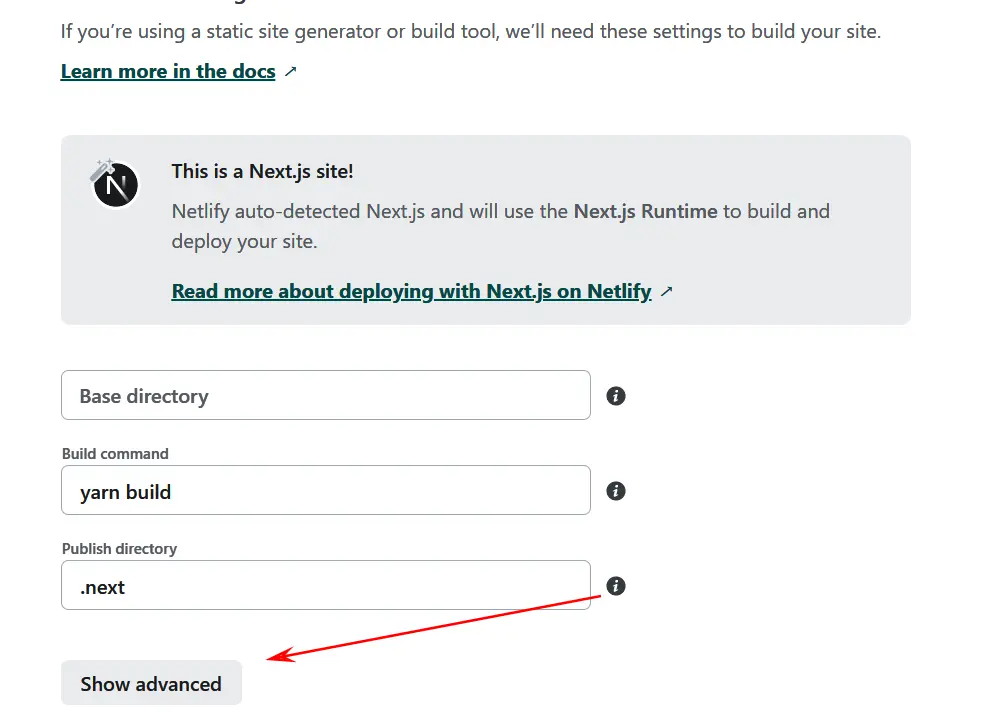Focus the Base directory input field
The image size is (1004, 712).
pos(325,396)
